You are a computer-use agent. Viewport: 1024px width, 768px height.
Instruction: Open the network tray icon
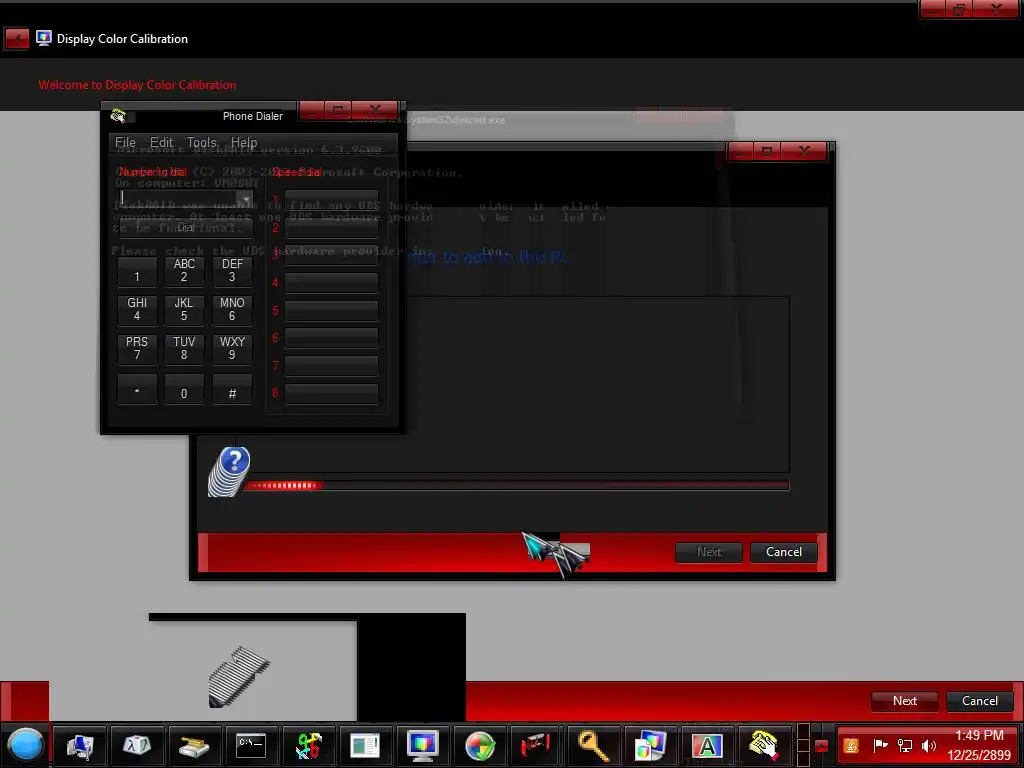pos(905,745)
